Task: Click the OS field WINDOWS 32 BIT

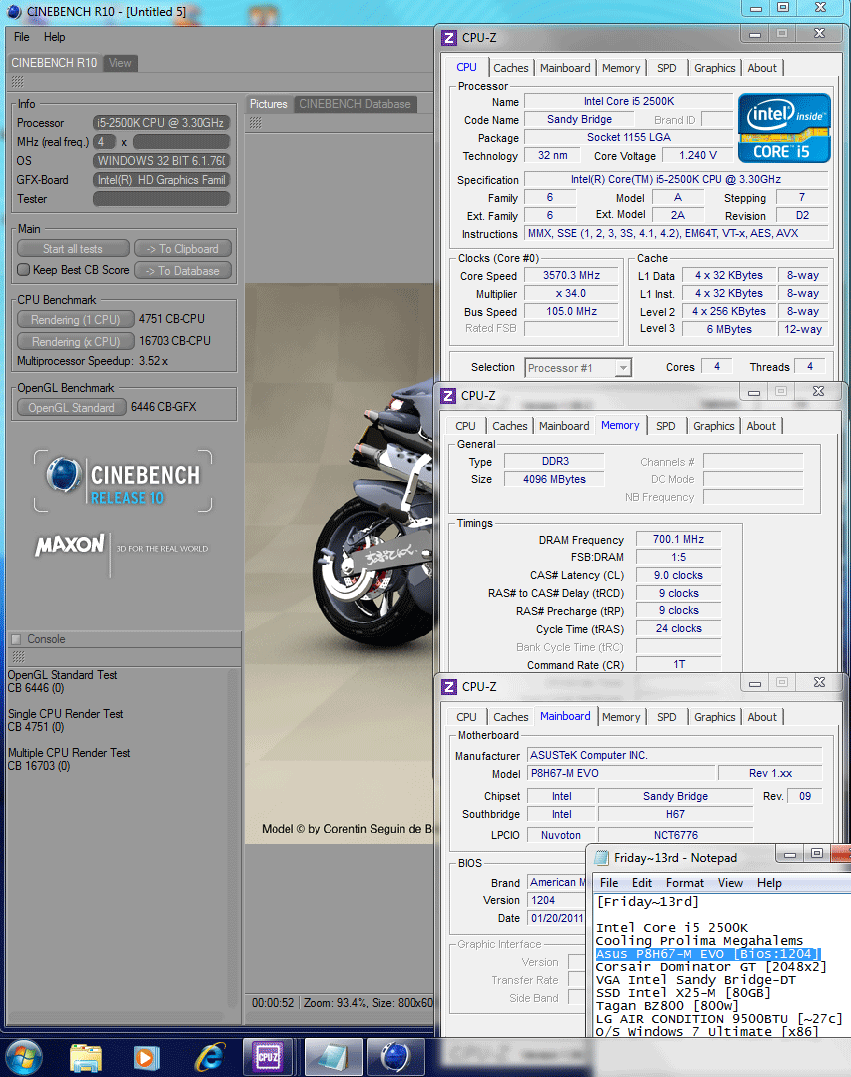Action: pos(161,161)
